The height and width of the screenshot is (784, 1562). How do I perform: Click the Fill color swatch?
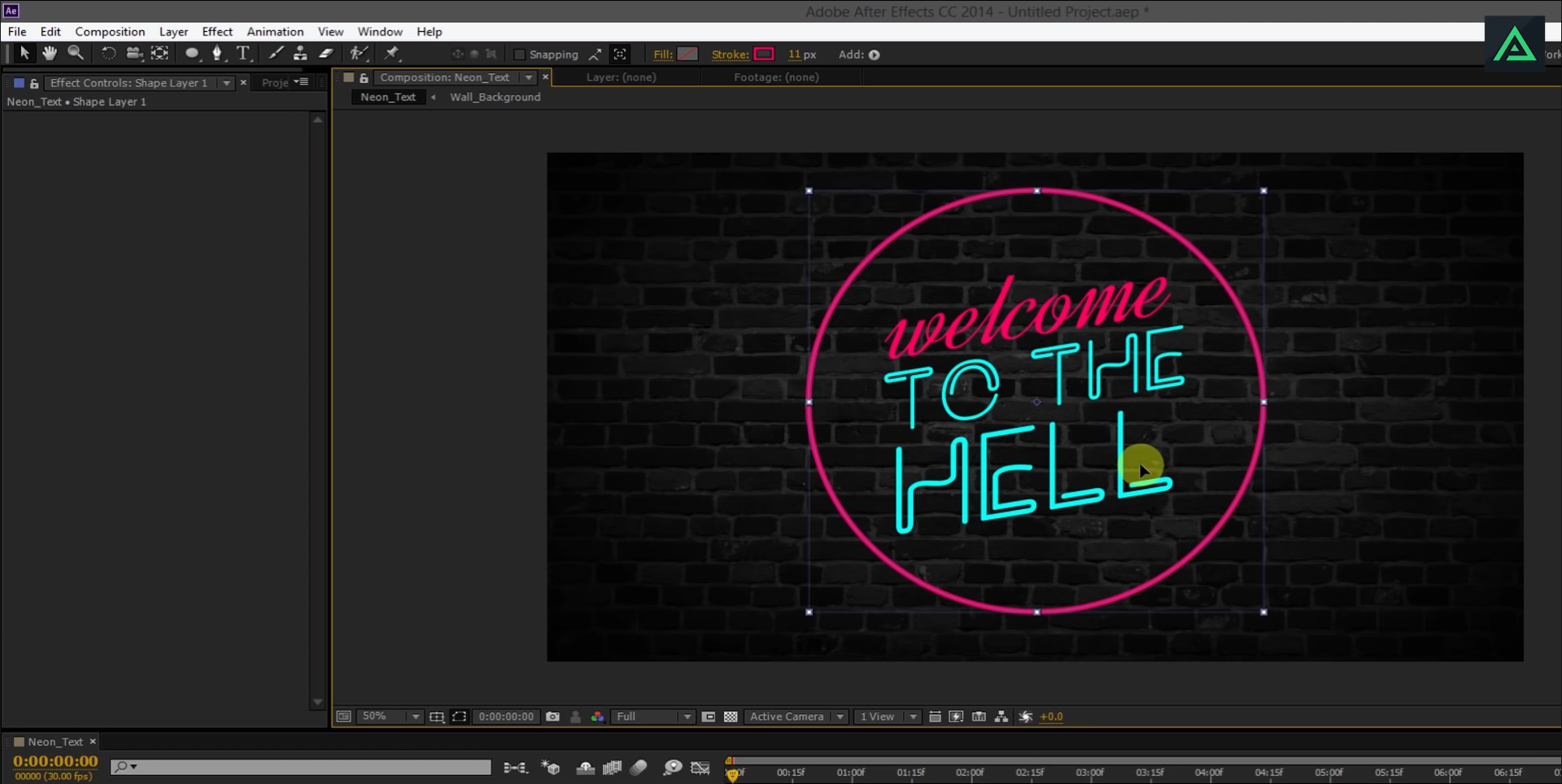point(687,54)
